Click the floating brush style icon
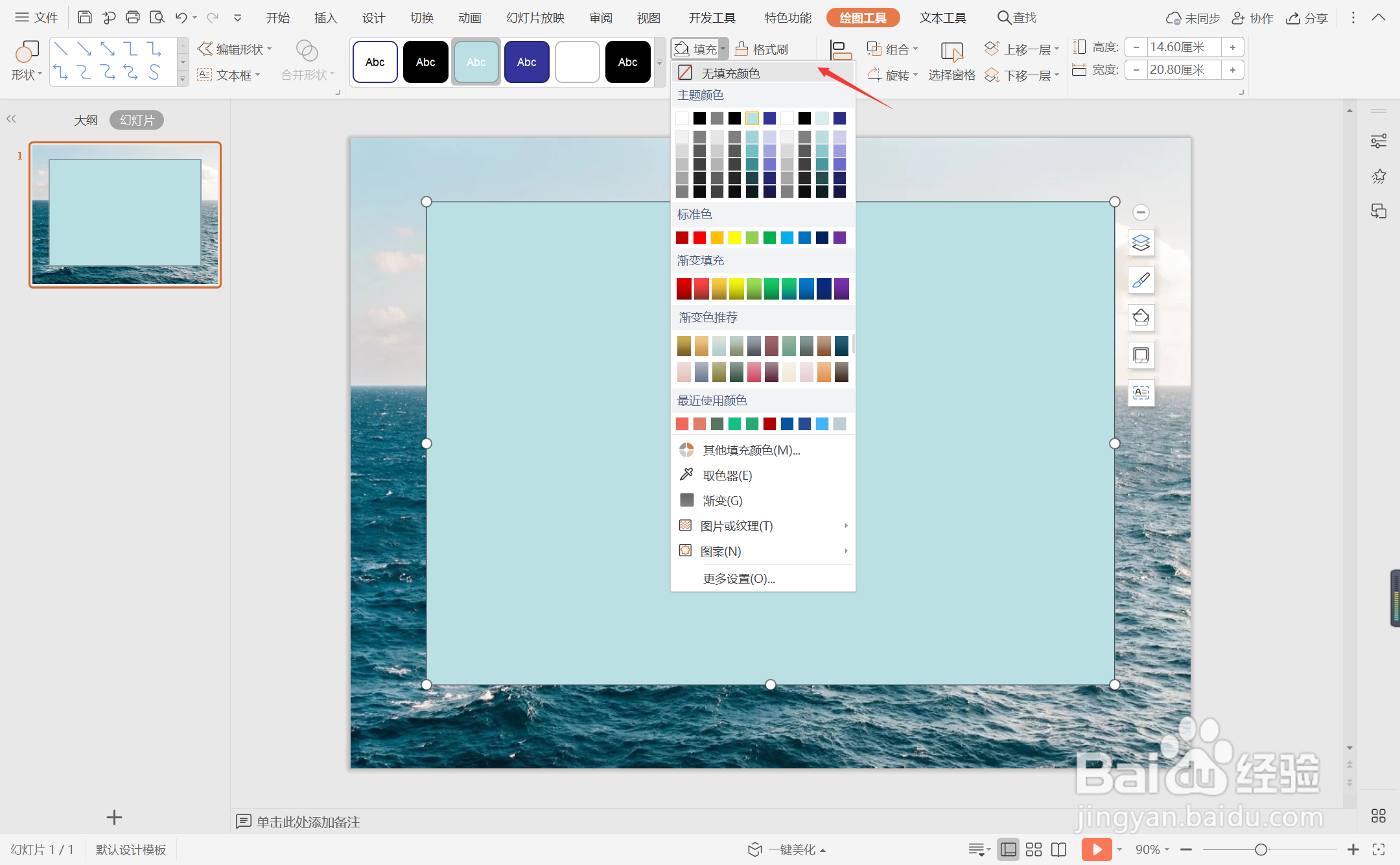The image size is (1400, 865). click(1141, 280)
